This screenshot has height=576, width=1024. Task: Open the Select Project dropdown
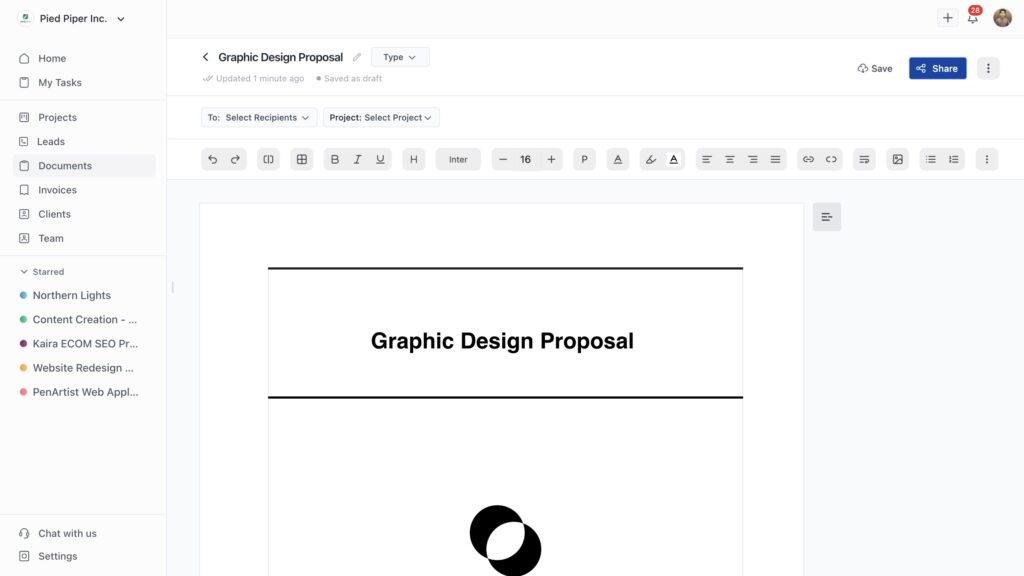[x=381, y=117]
